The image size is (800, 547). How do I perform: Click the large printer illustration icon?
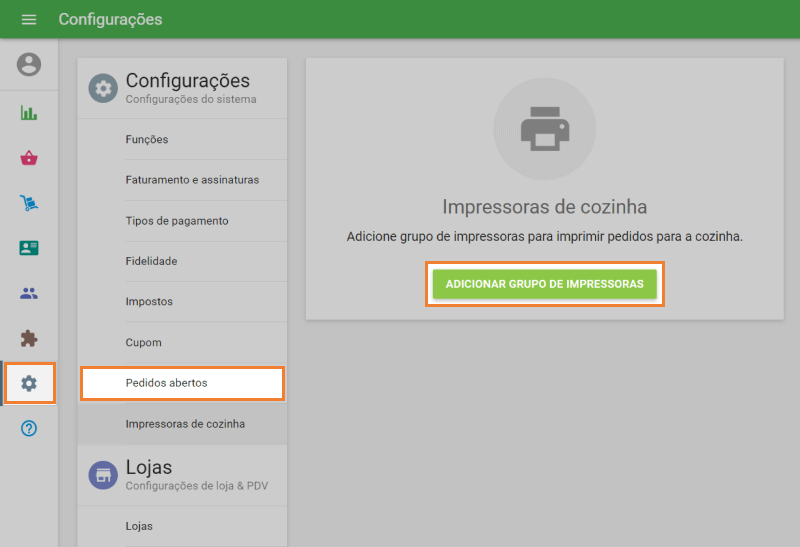tap(544, 129)
